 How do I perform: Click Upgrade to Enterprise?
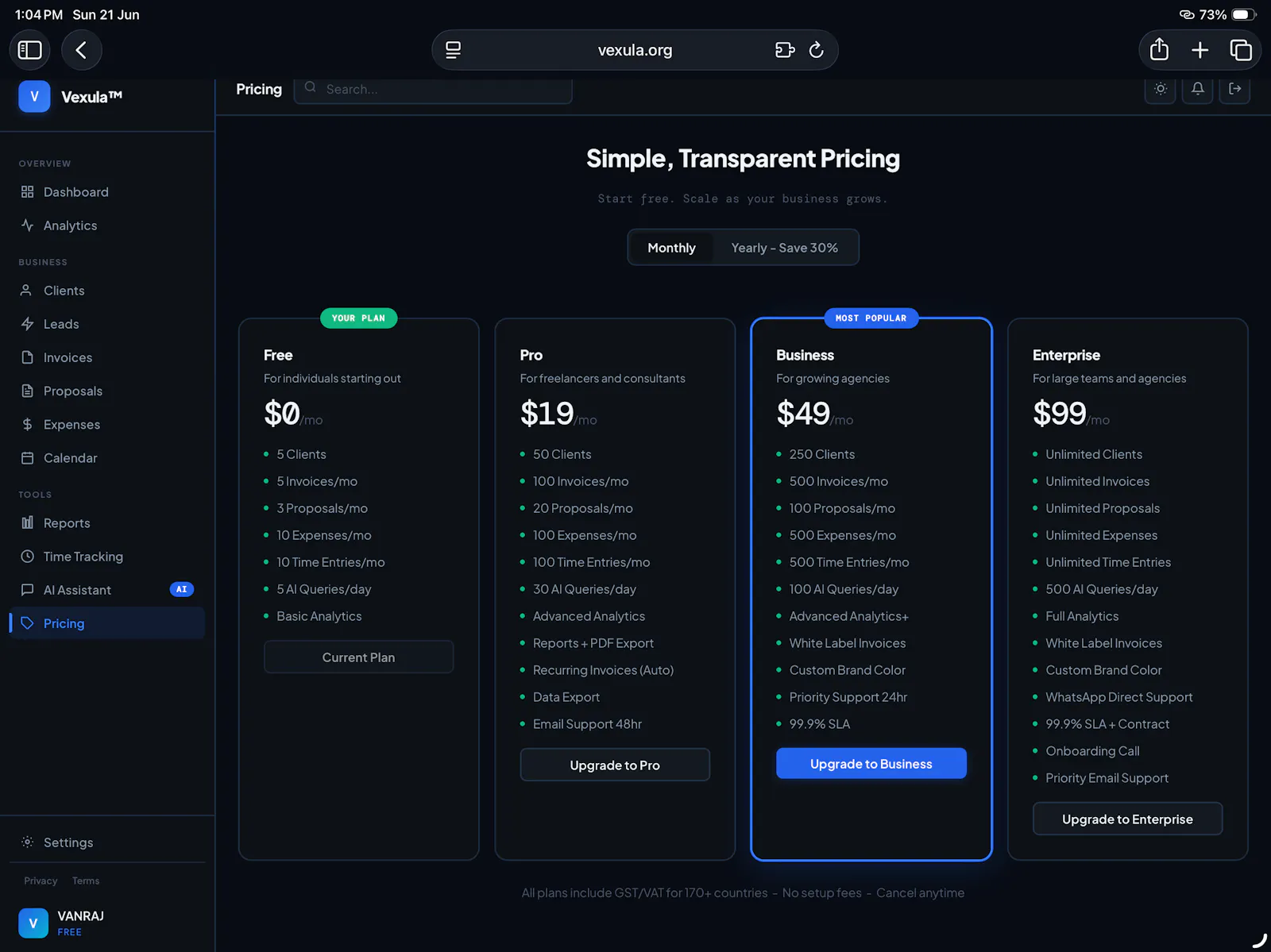(x=1127, y=819)
